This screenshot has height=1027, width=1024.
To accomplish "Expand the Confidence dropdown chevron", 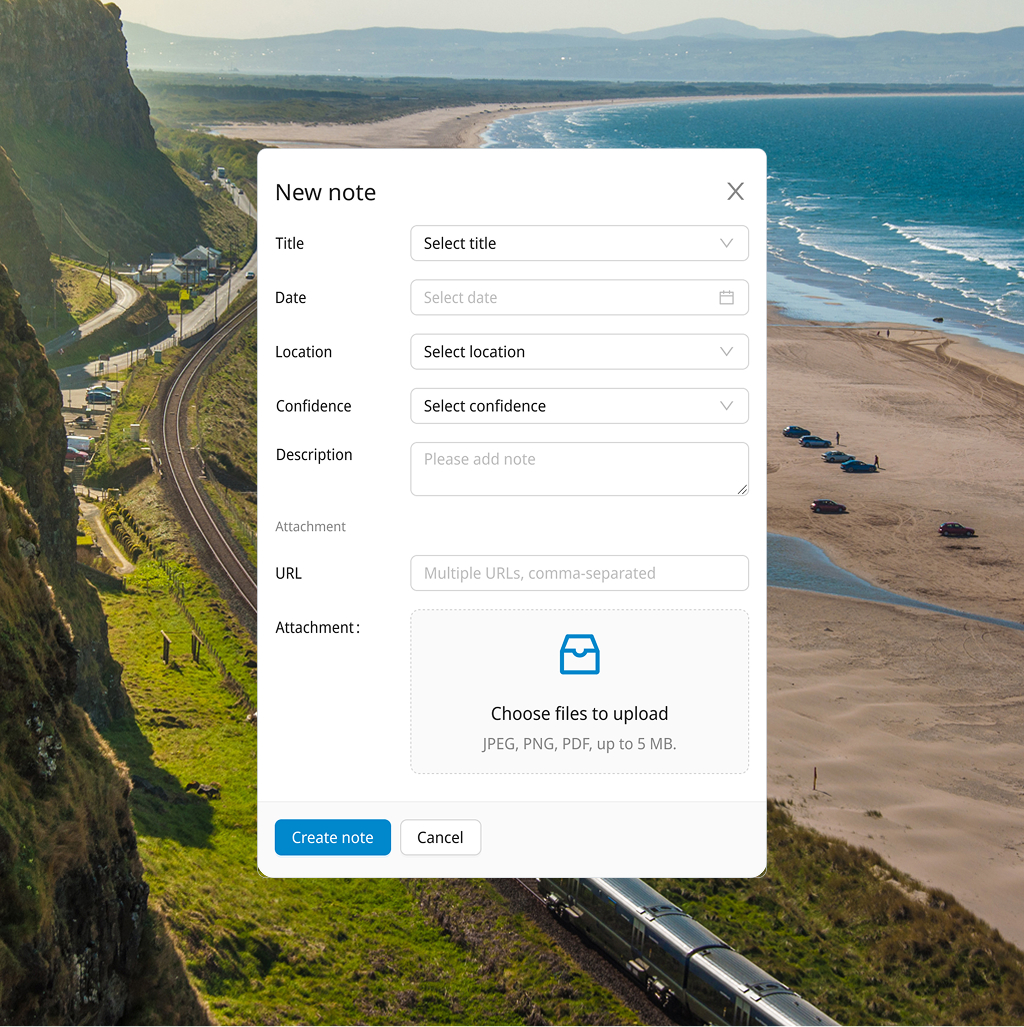I will [x=727, y=406].
